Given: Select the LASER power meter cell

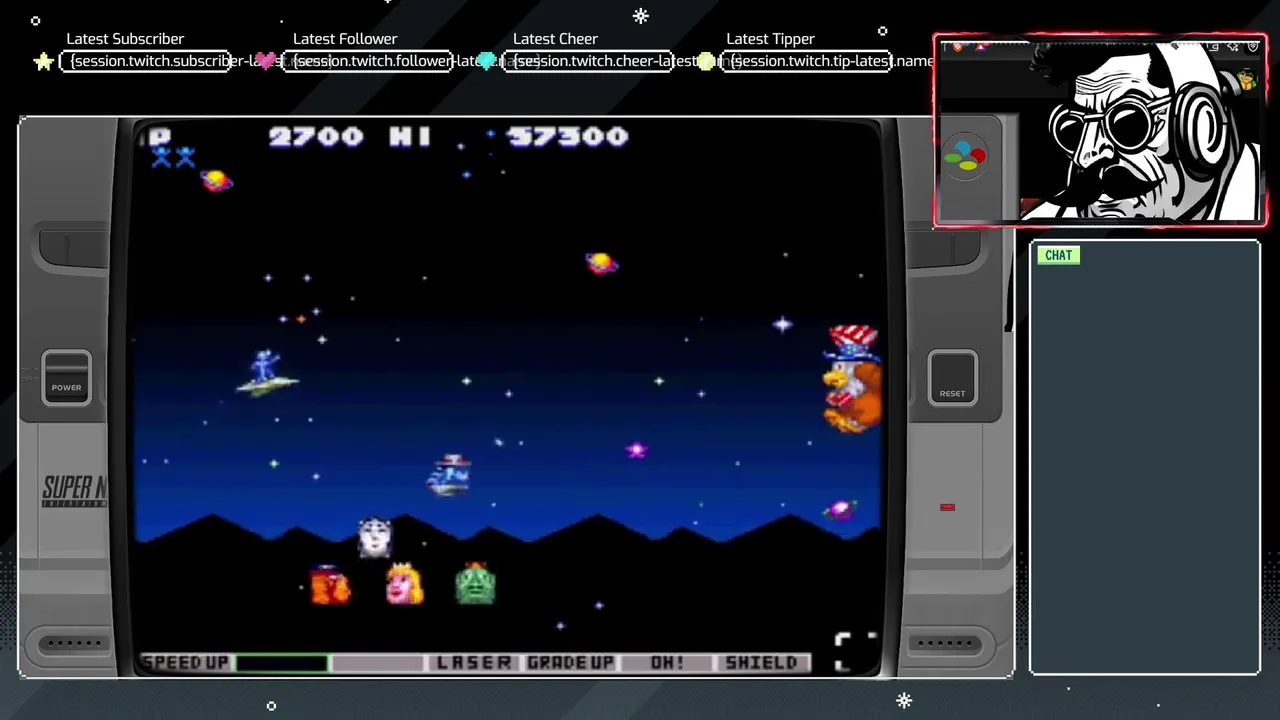Looking at the screenshot, I should [x=474, y=663].
